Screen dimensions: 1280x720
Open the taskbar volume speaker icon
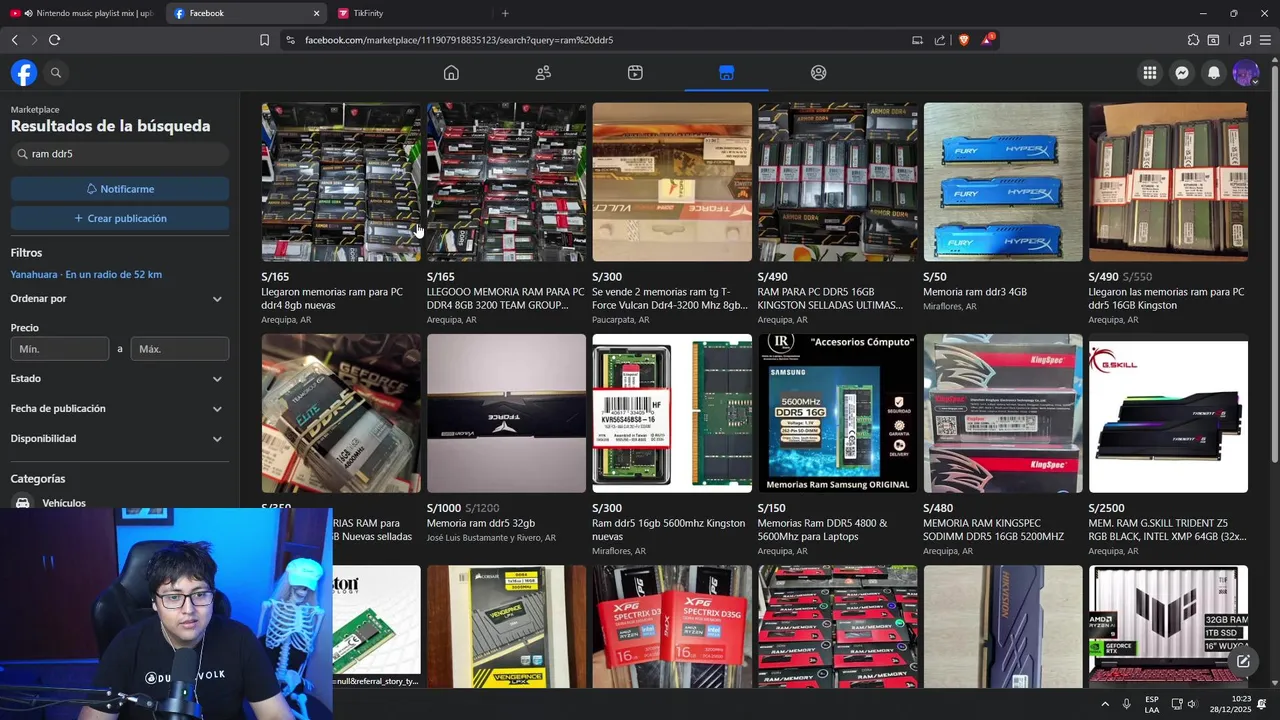pos(1191,704)
